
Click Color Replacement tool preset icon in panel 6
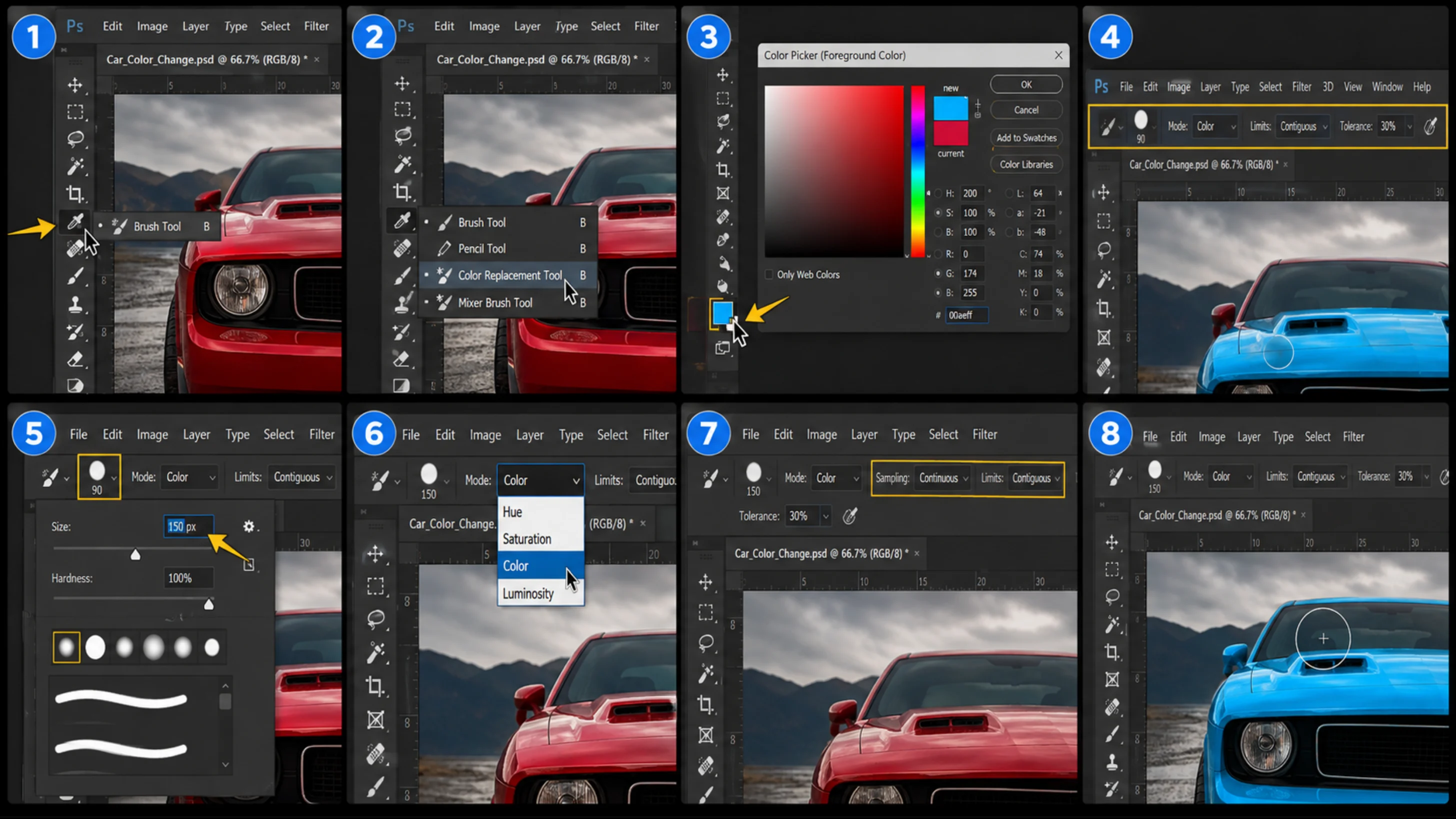[x=380, y=480]
